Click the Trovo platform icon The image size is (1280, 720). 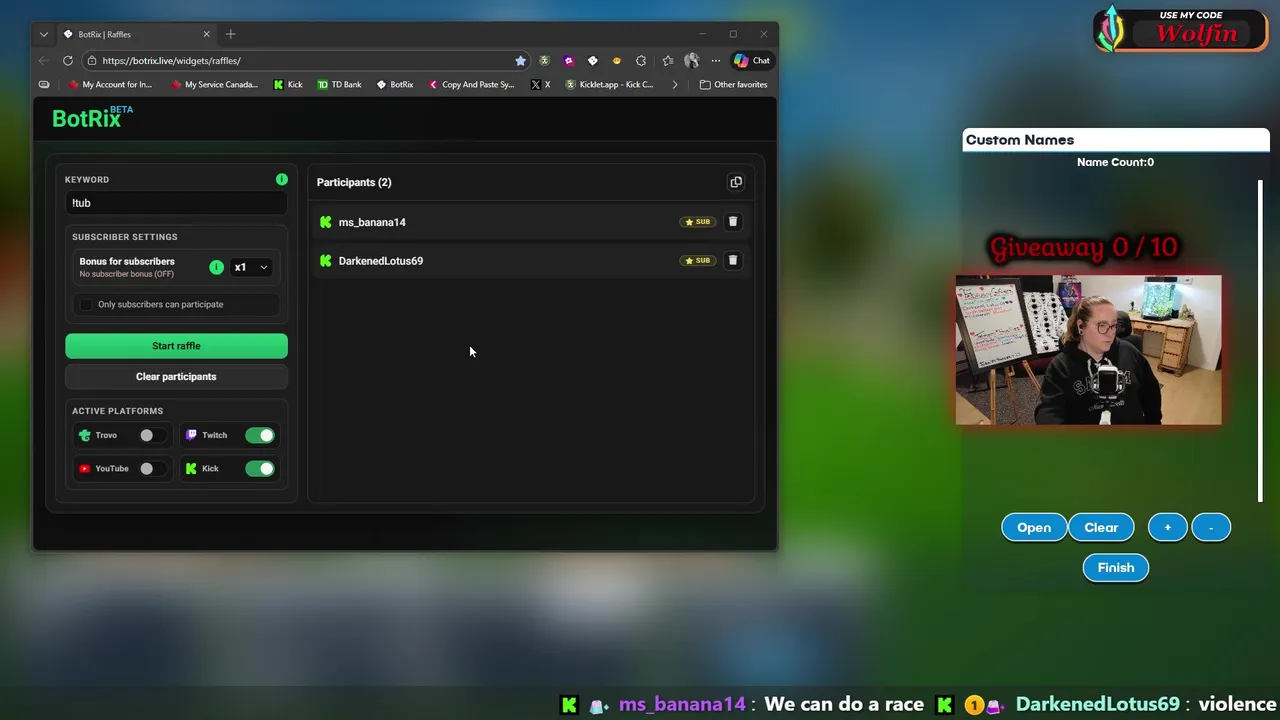pos(85,435)
